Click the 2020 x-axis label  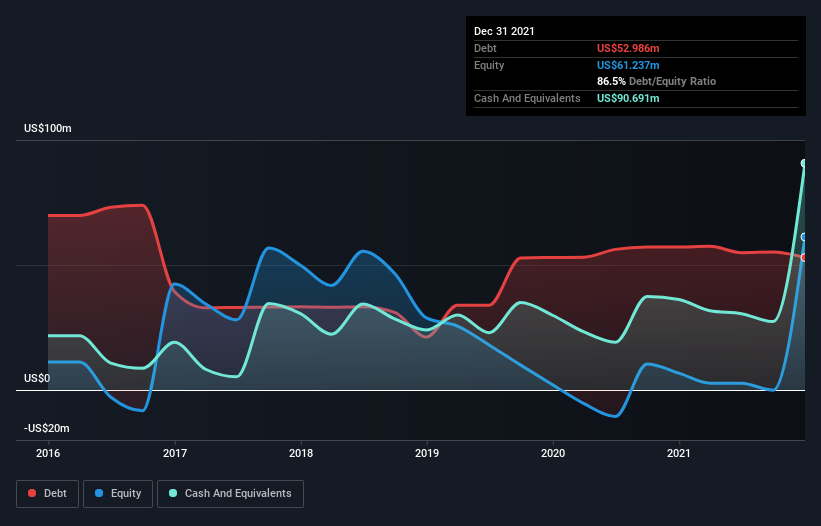[553, 453]
